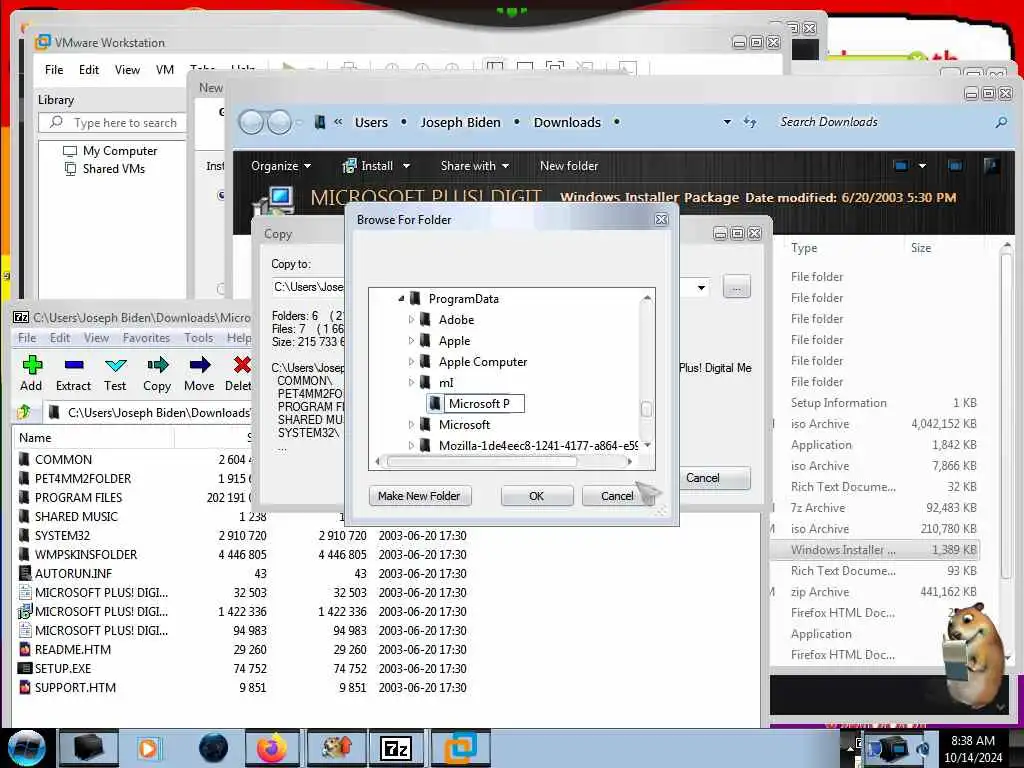The width and height of the screenshot is (1024, 768).
Task: Click the Users breadcrumb in address bar
Action: click(x=371, y=122)
